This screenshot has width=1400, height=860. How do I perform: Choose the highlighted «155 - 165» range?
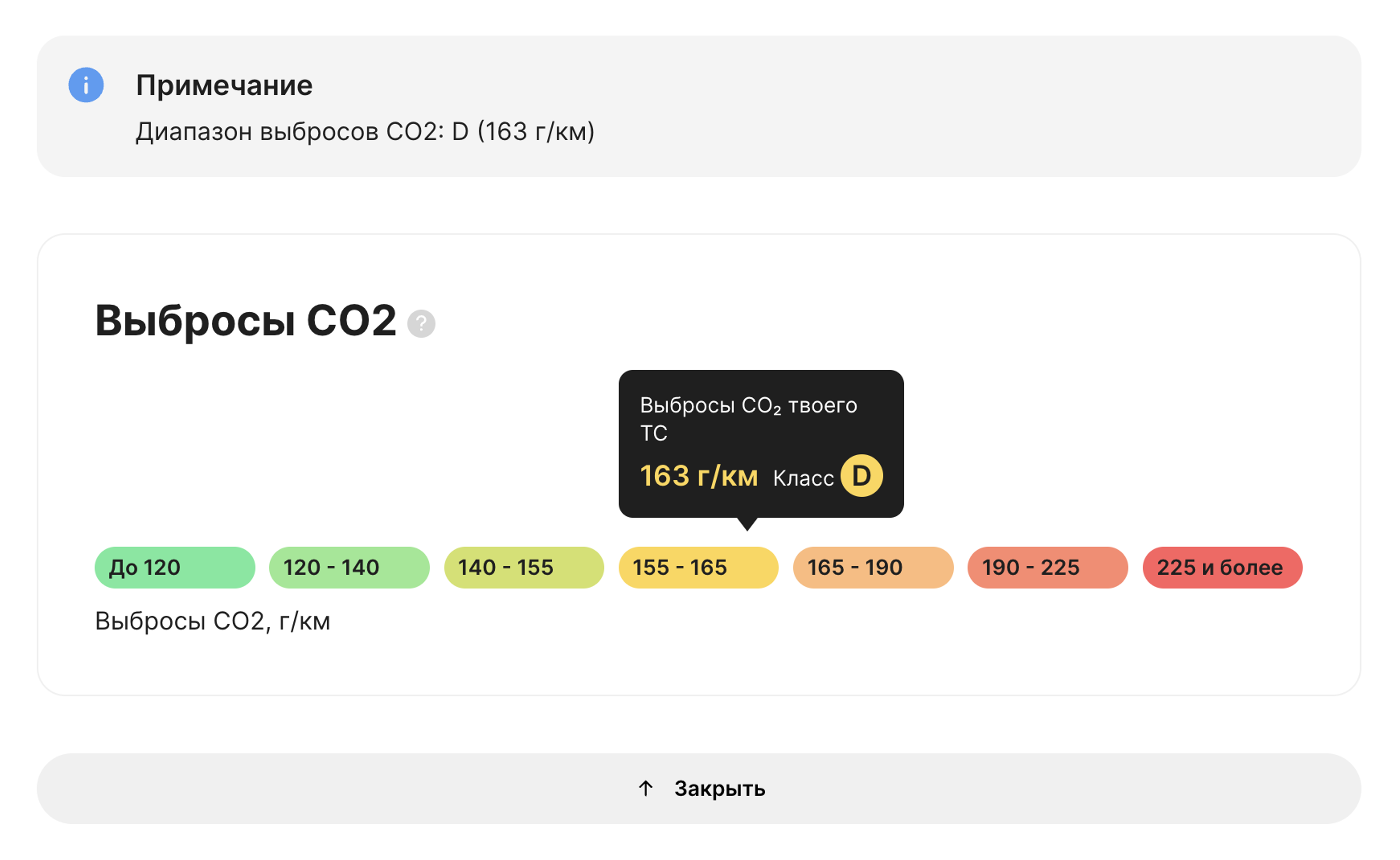click(x=698, y=568)
